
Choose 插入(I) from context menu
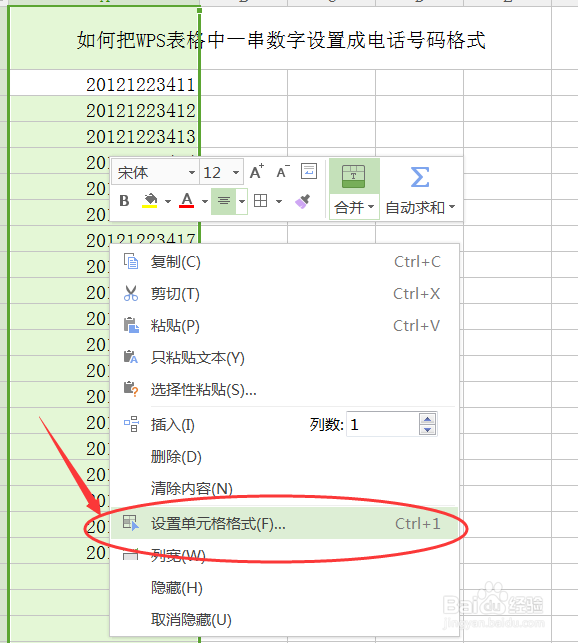172,424
